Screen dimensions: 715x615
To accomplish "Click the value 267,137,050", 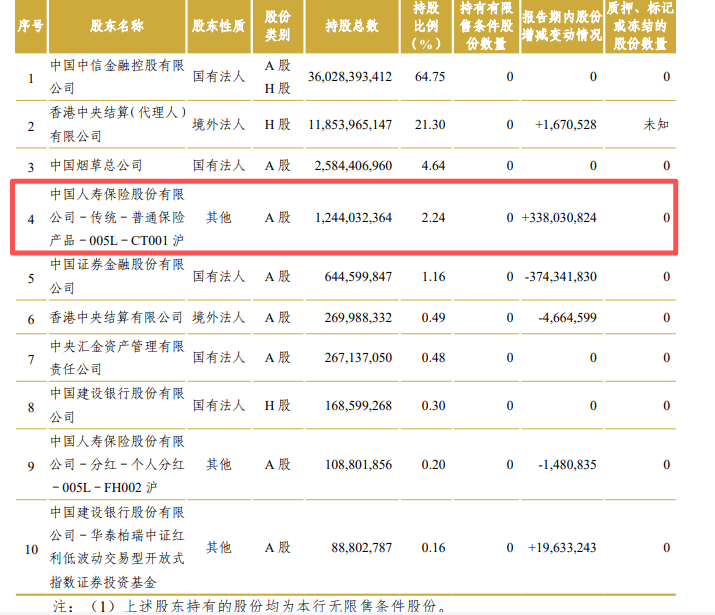I will pos(358,357).
